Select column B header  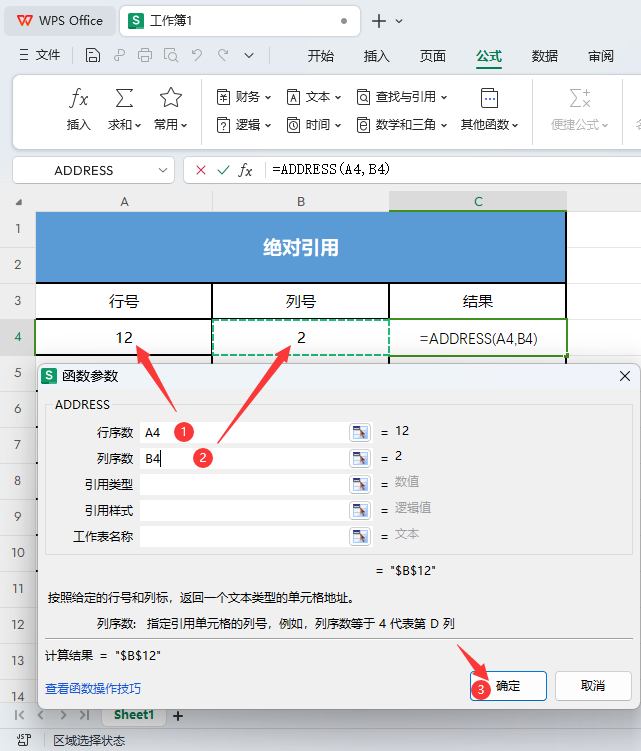pos(301,202)
